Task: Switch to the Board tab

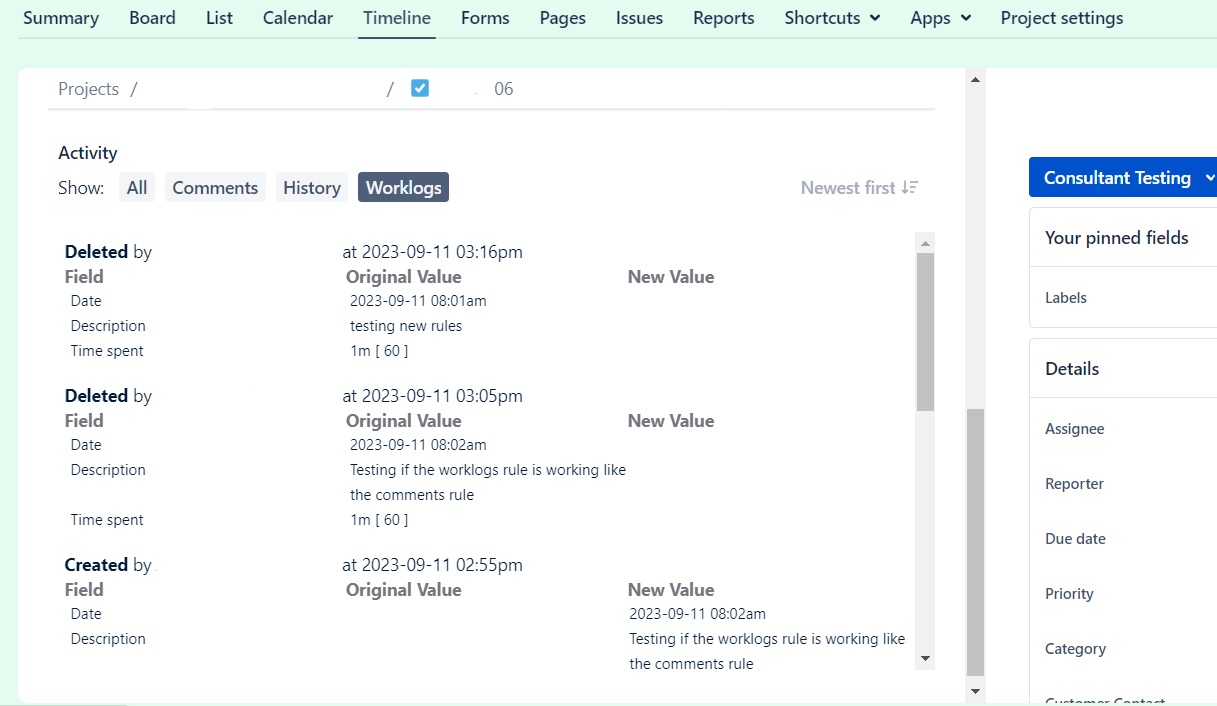Action: pyautogui.click(x=152, y=17)
